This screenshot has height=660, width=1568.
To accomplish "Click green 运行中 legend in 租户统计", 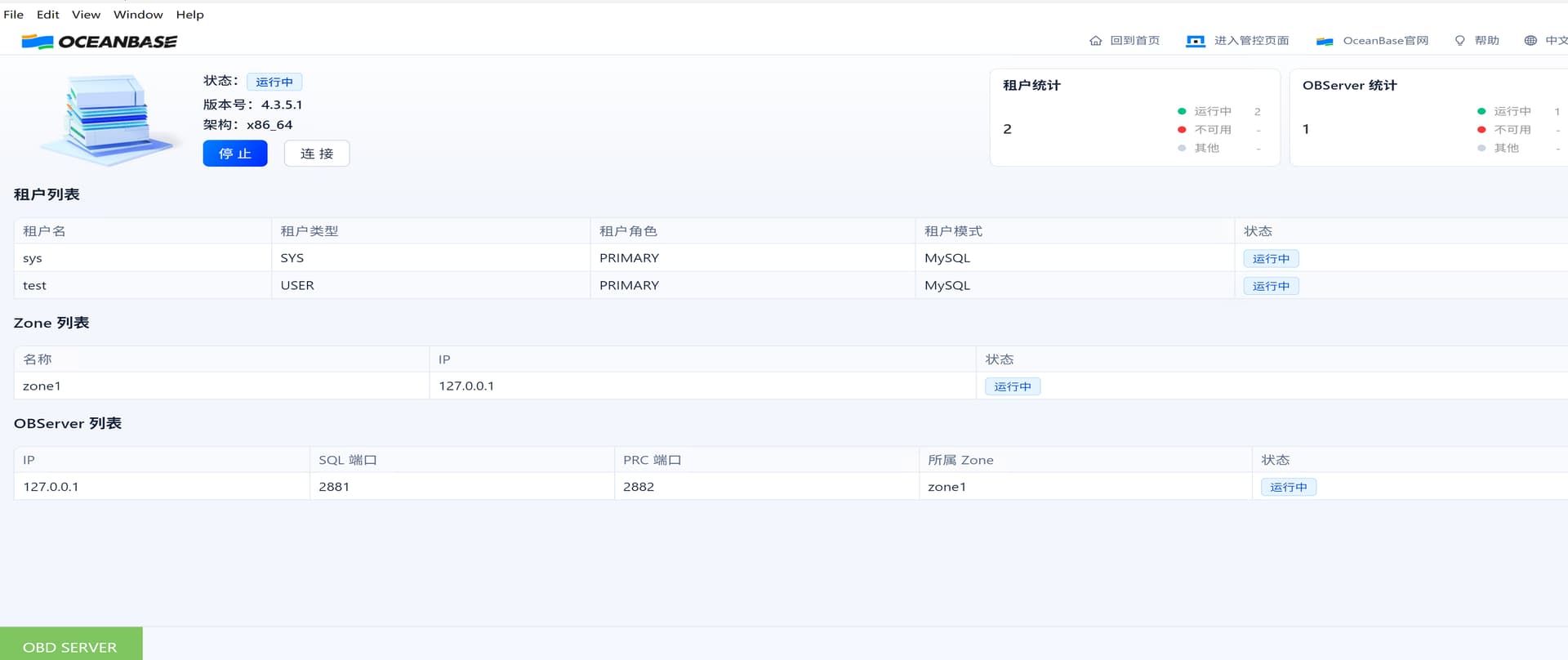I will pos(1205,111).
